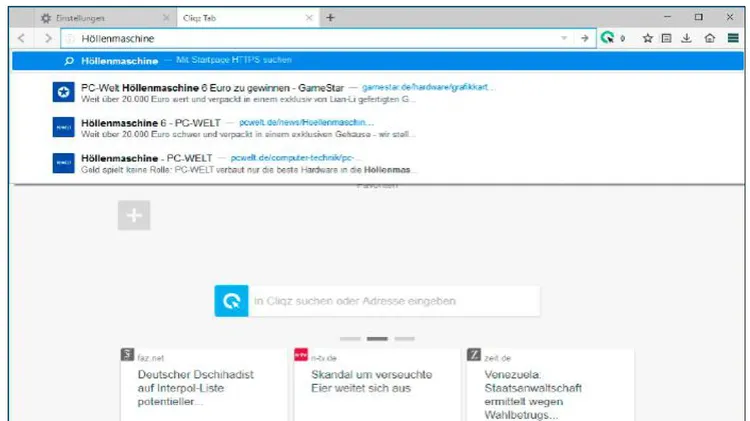Open the URL bar history dropdown arrow
Viewport: 750px width, 421px height.
(564, 38)
